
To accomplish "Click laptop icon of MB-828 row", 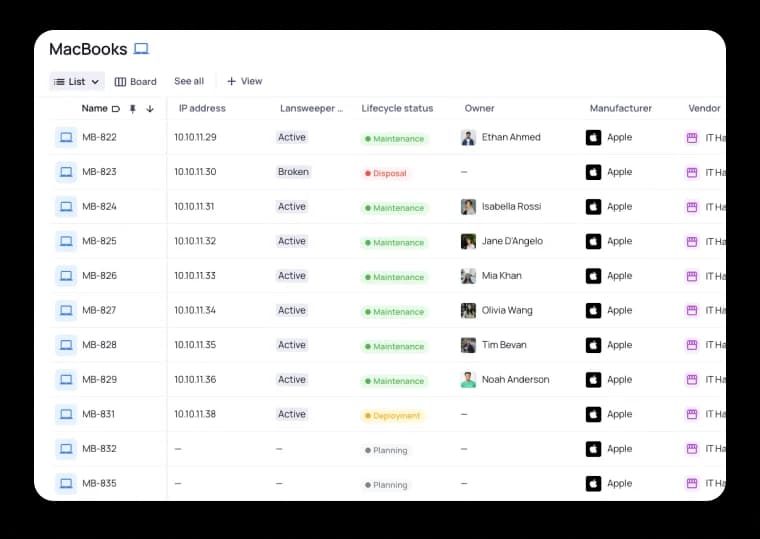I will pos(66,345).
